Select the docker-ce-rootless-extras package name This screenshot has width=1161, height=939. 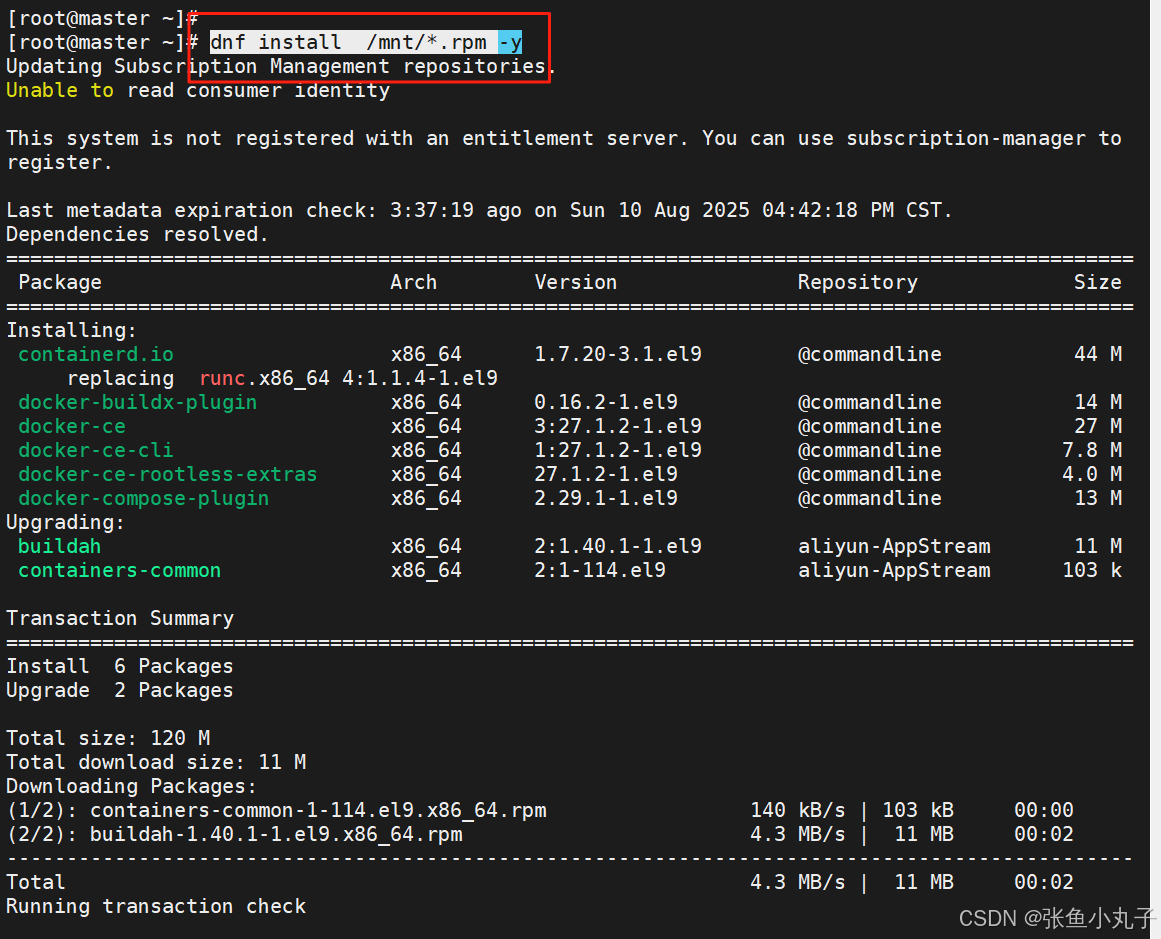167,474
